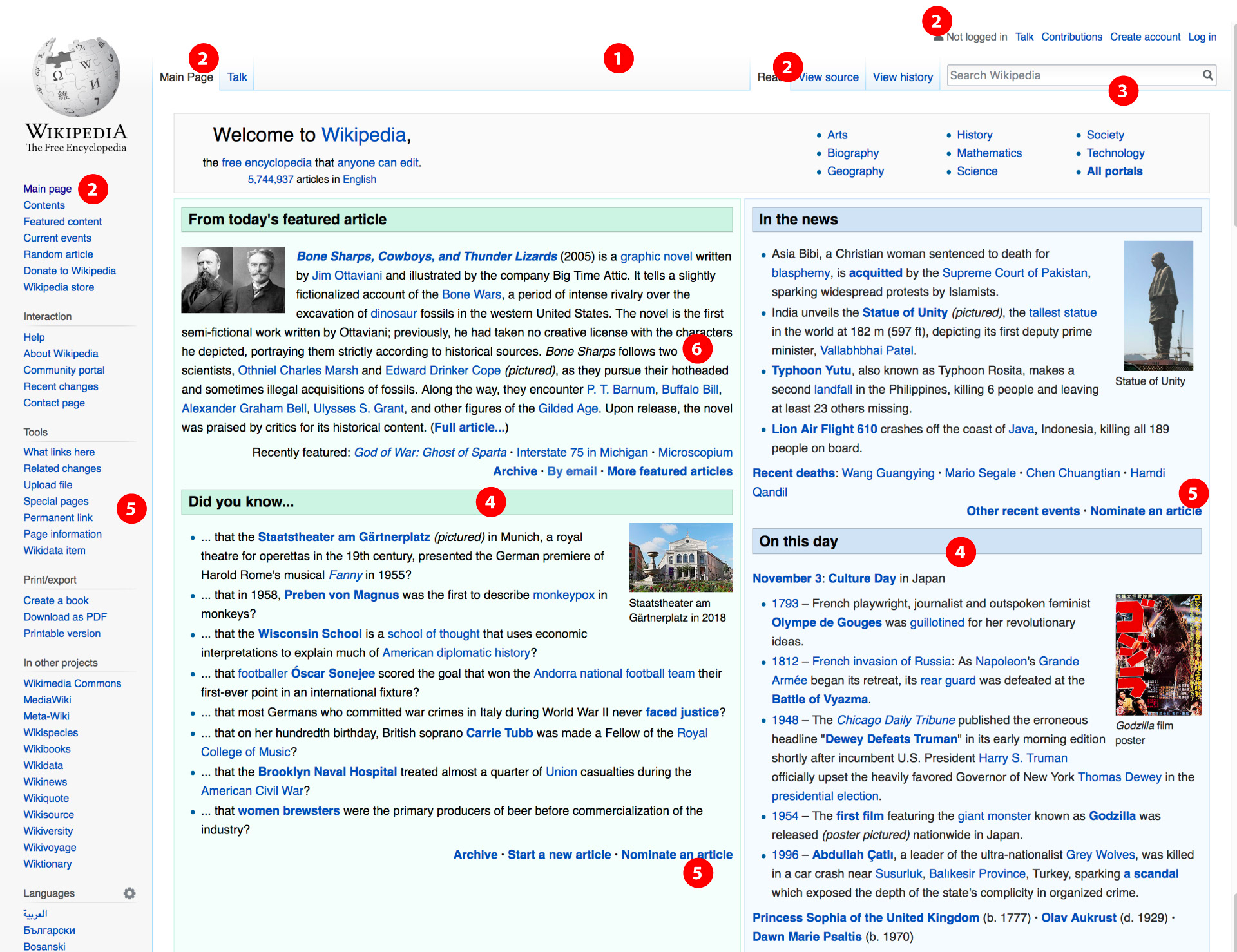Open the Mathematics portal link
Screen dimensions: 1237x952
(989, 153)
